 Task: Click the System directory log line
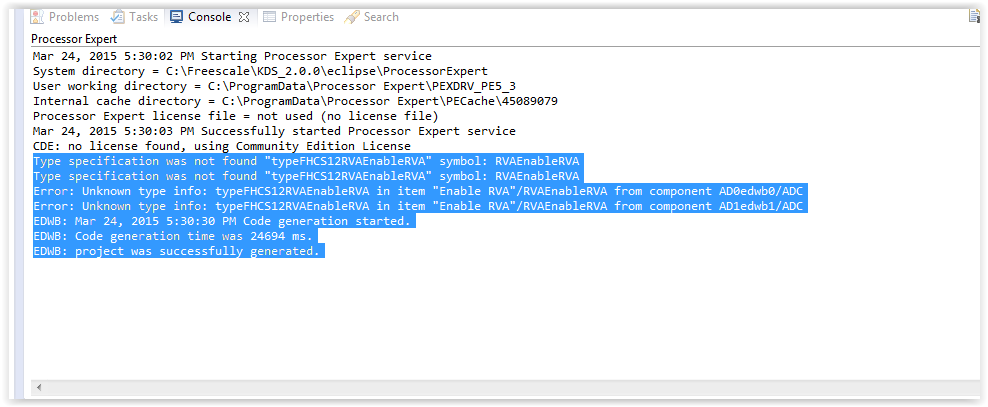click(x=260, y=71)
